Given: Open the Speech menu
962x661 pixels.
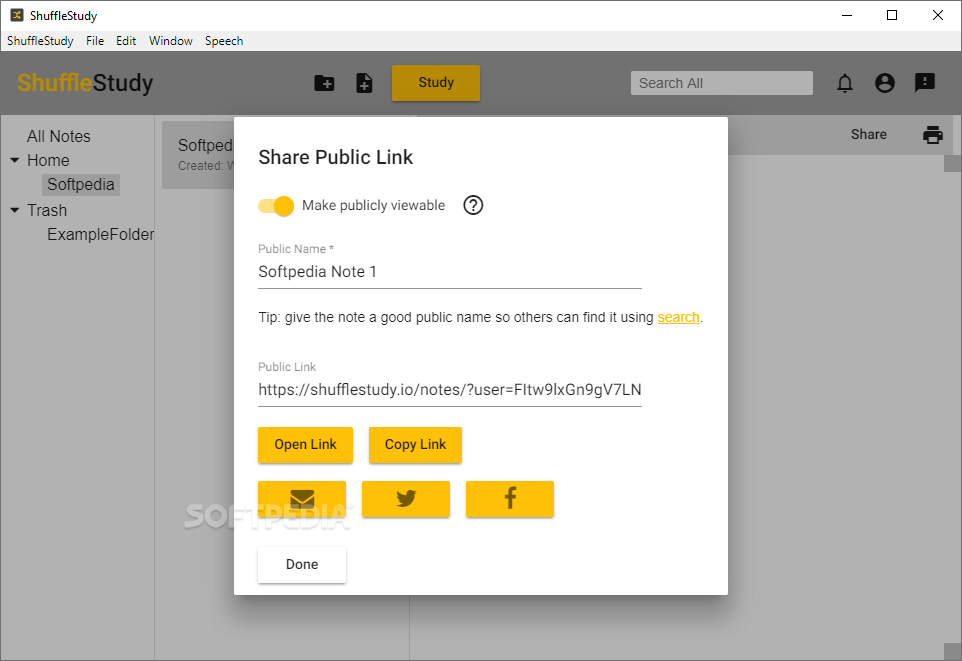Looking at the screenshot, I should point(224,41).
